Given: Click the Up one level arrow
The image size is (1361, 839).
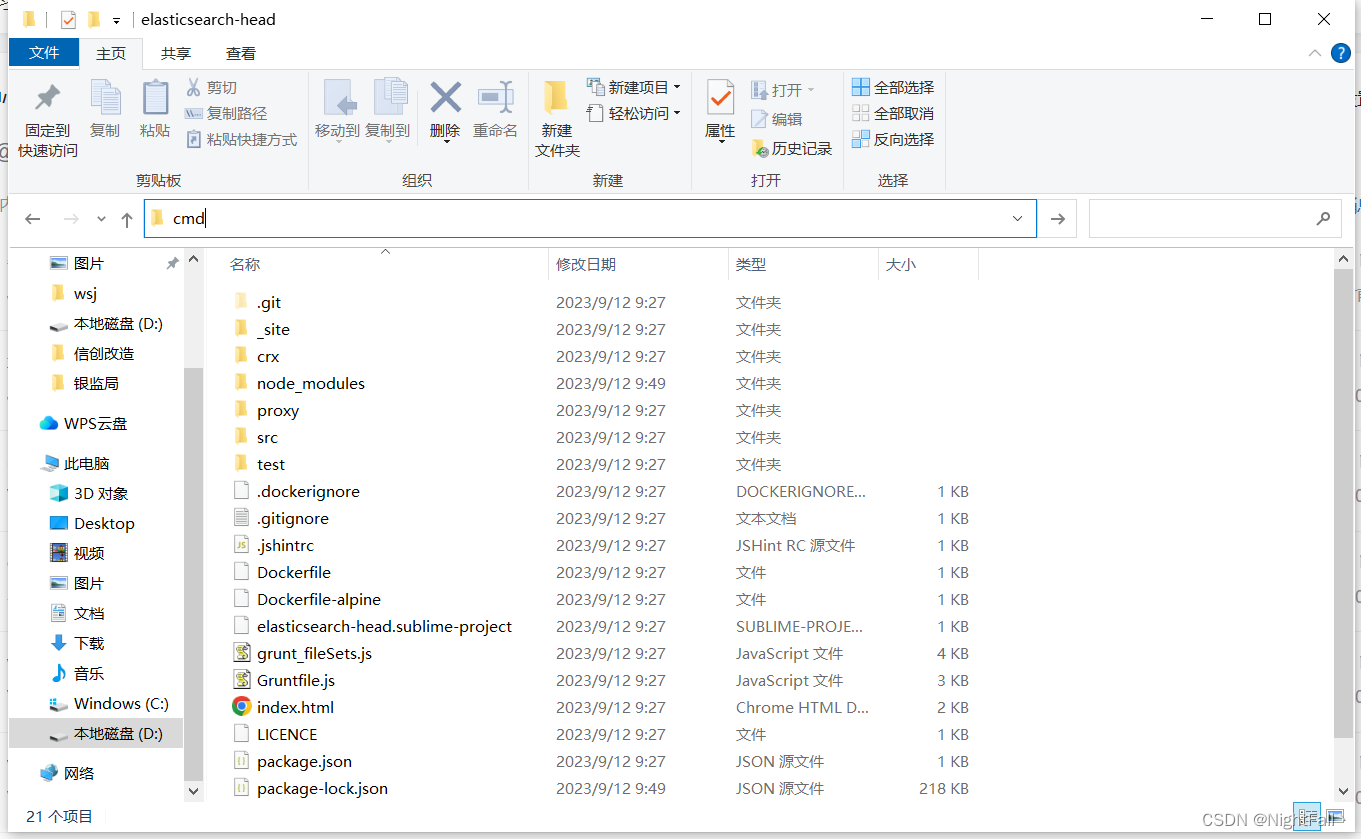Looking at the screenshot, I should pyautogui.click(x=127, y=219).
